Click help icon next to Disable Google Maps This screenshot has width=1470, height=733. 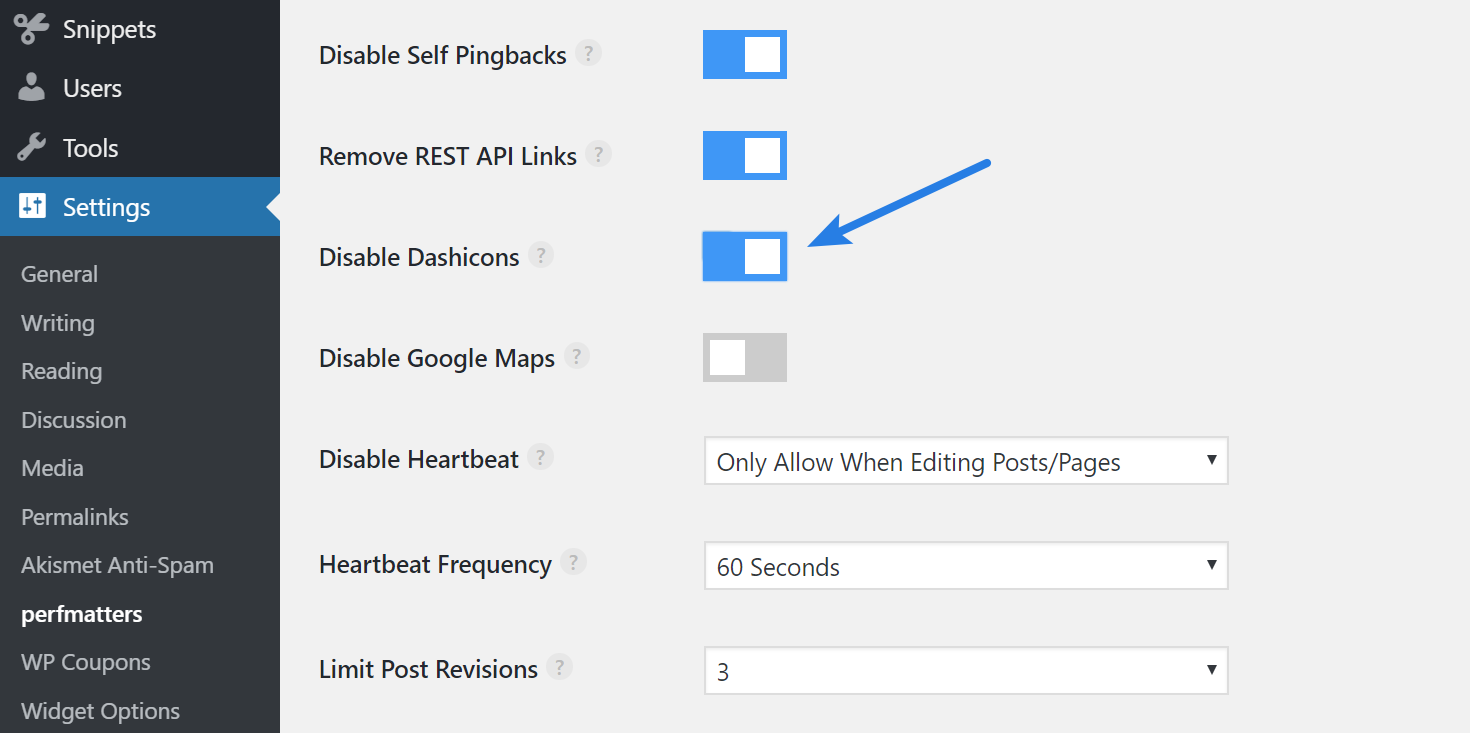click(576, 357)
